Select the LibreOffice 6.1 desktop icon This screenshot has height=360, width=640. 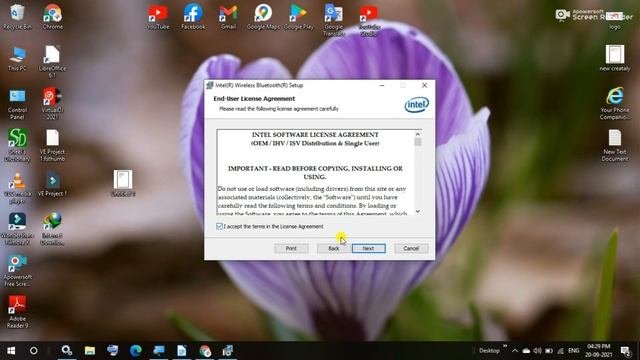click(x=52, y=61)
